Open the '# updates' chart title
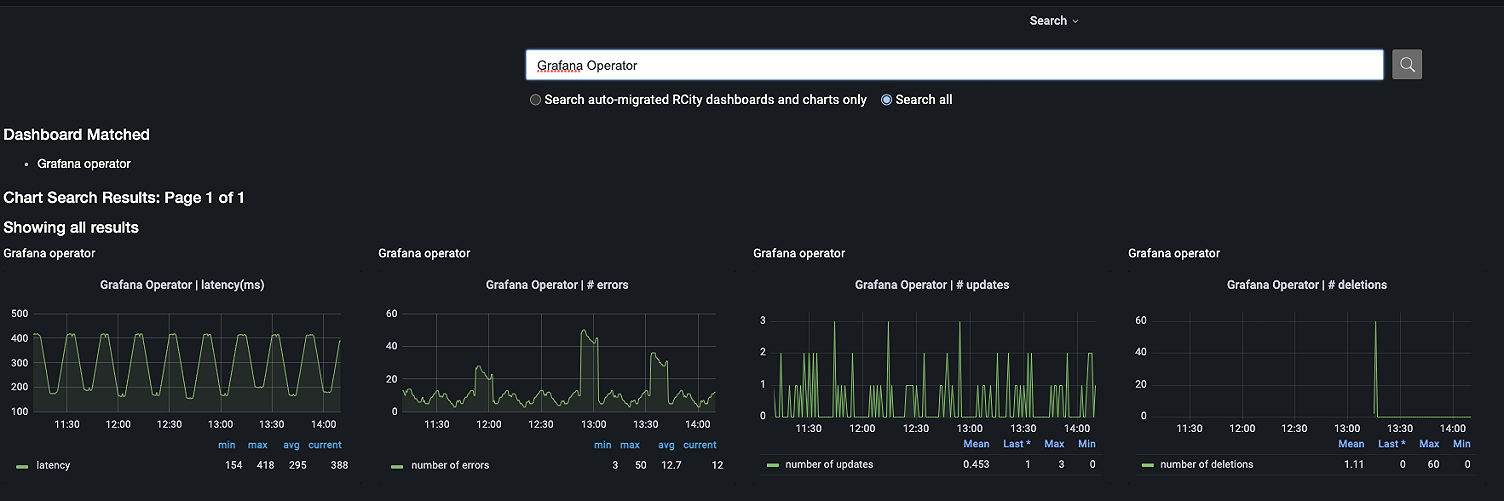 click(x=932, y=285)
